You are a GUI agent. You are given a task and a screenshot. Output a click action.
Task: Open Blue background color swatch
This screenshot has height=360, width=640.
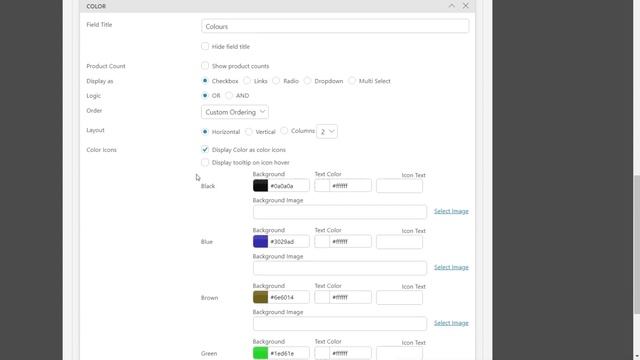(260, 242)
